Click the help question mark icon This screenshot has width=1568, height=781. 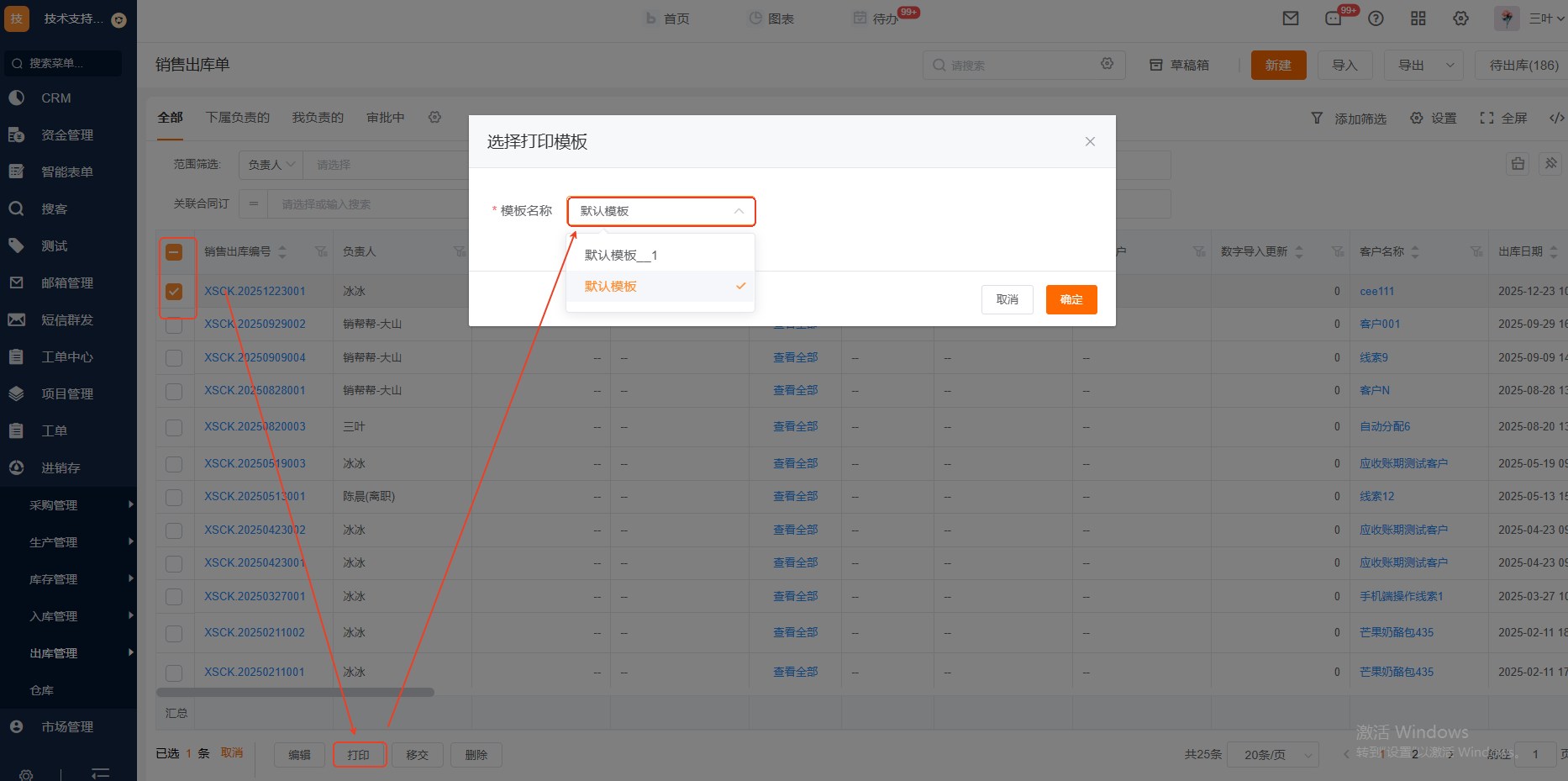(1376, 18)
